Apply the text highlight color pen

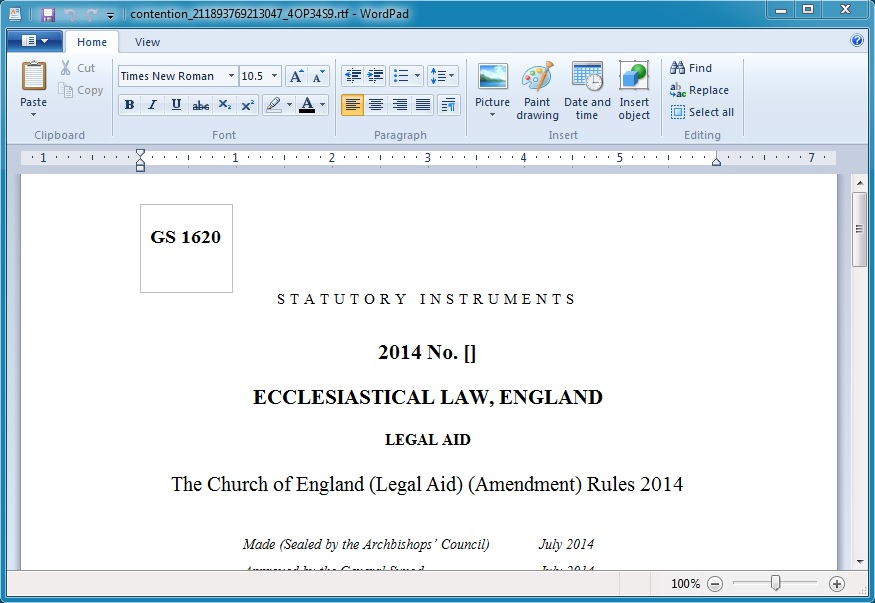click(x=273, y=105)
